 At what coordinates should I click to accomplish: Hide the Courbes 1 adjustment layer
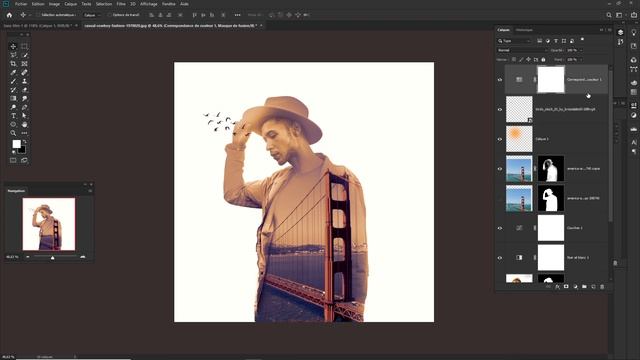(500, 228)
